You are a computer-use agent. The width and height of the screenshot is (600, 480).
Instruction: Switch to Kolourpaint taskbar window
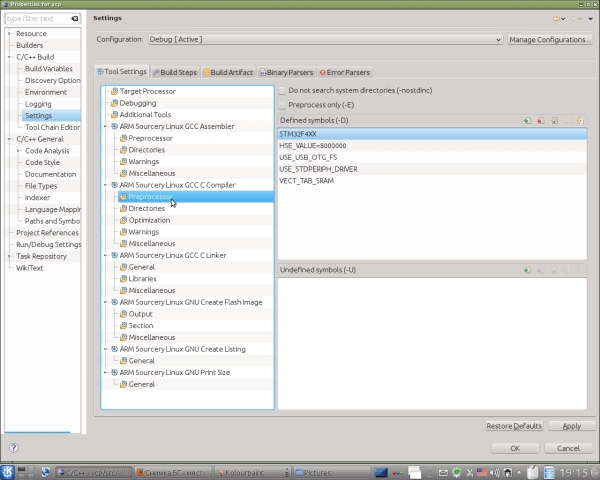click(x=252, y=473)
